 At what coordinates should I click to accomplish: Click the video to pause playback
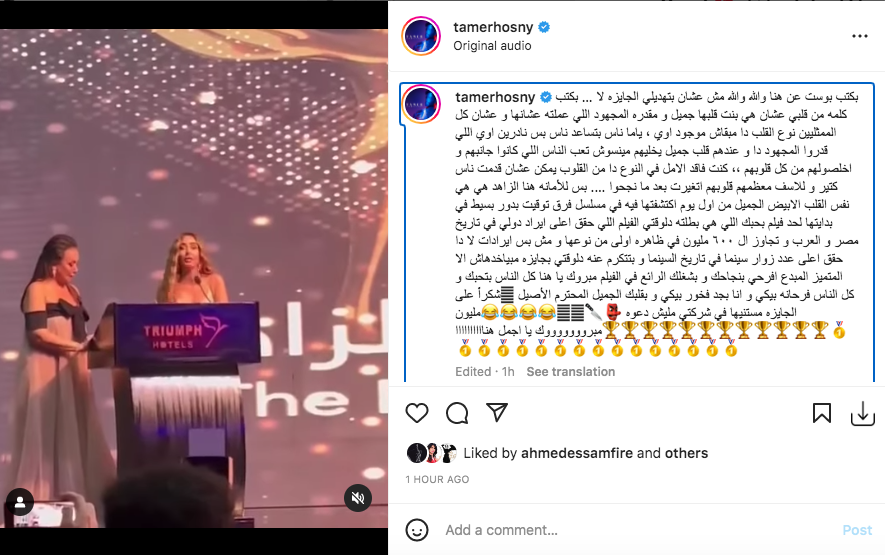pos(194,278)
